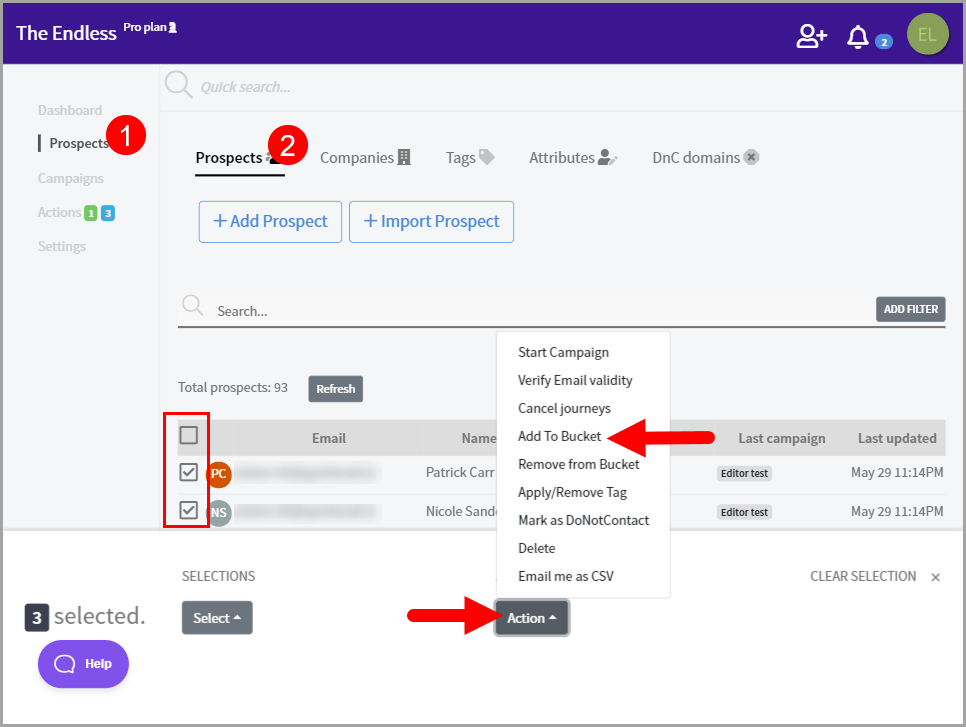
Task: Expand the Select dropdown button
Action: click(x=217, y=618)
